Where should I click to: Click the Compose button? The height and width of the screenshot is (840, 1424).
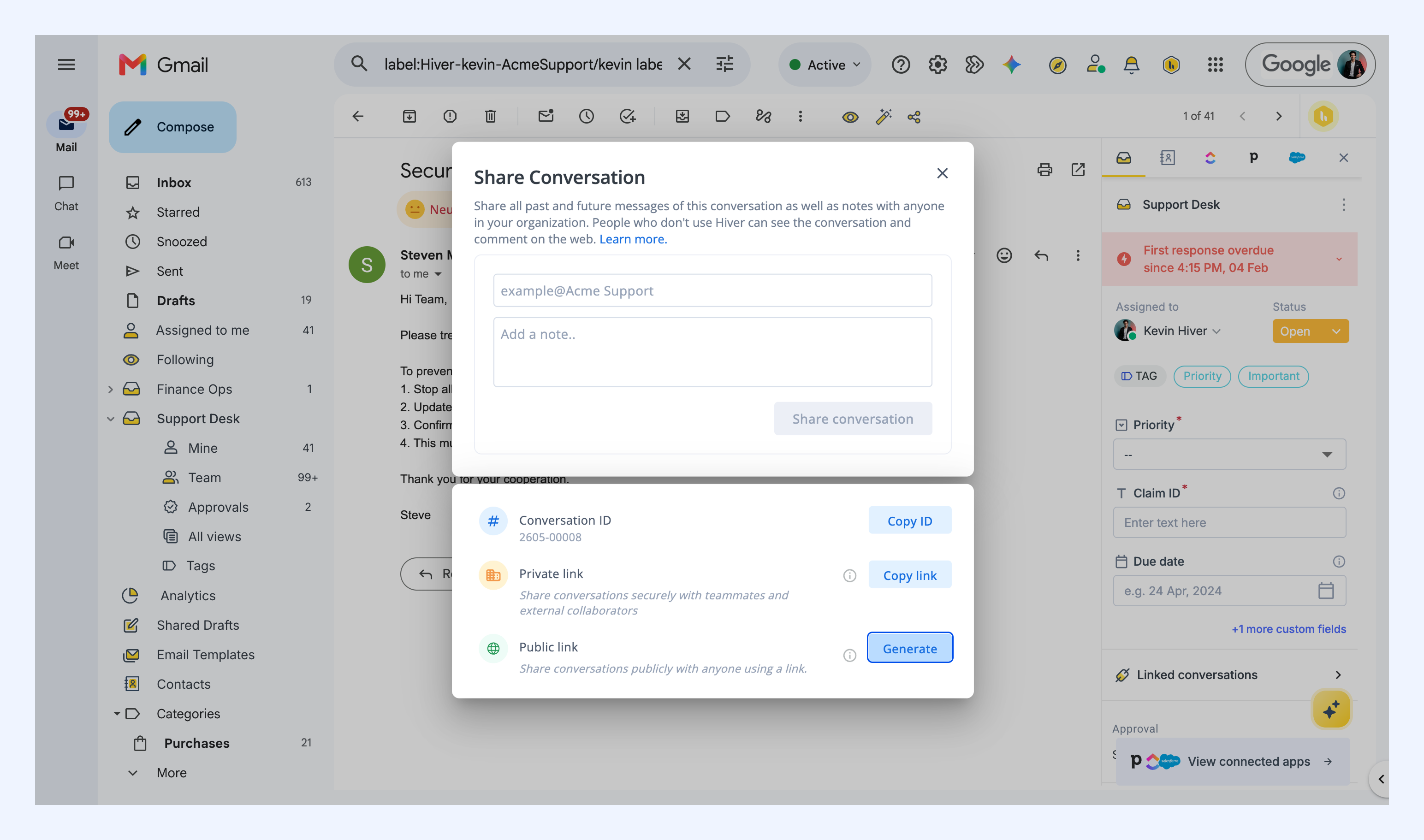pyautogui.click(x=172, y=127)
